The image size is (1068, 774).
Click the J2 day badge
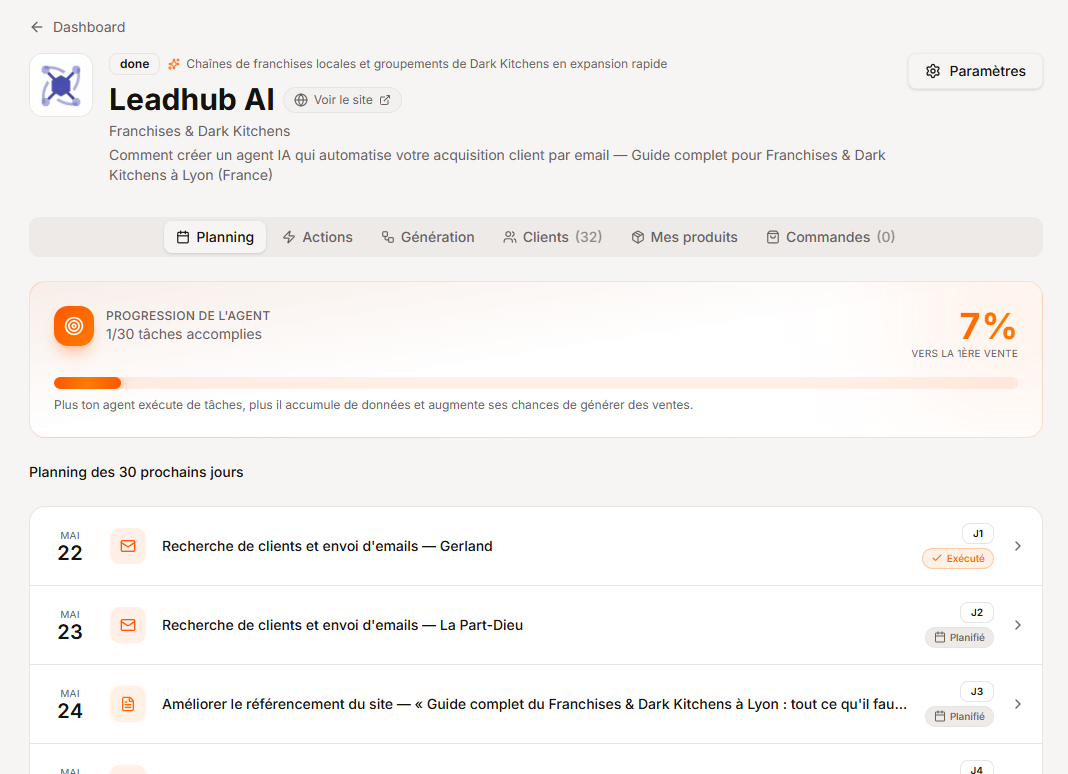point(977,613)
